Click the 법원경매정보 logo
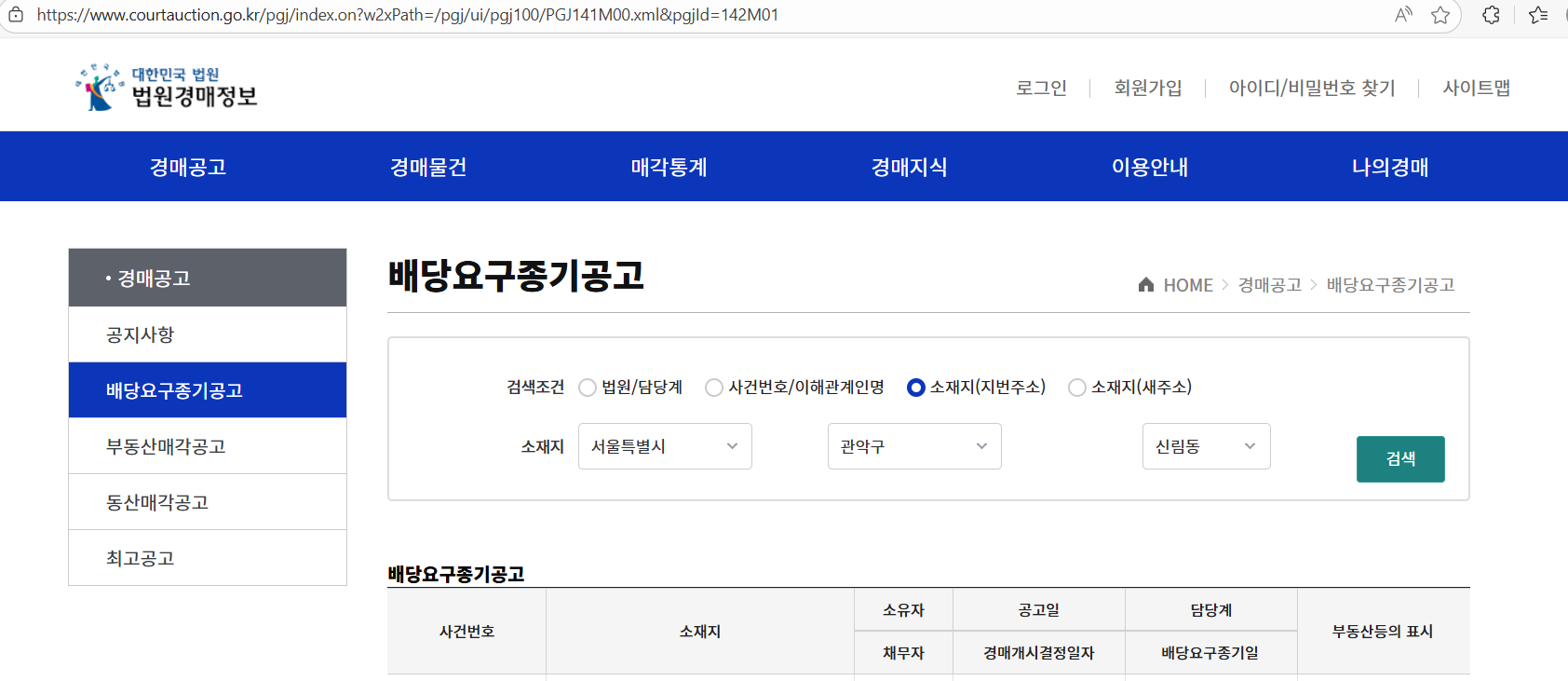The width and height of the screenshot is (1568, 681). coord(167,88)
